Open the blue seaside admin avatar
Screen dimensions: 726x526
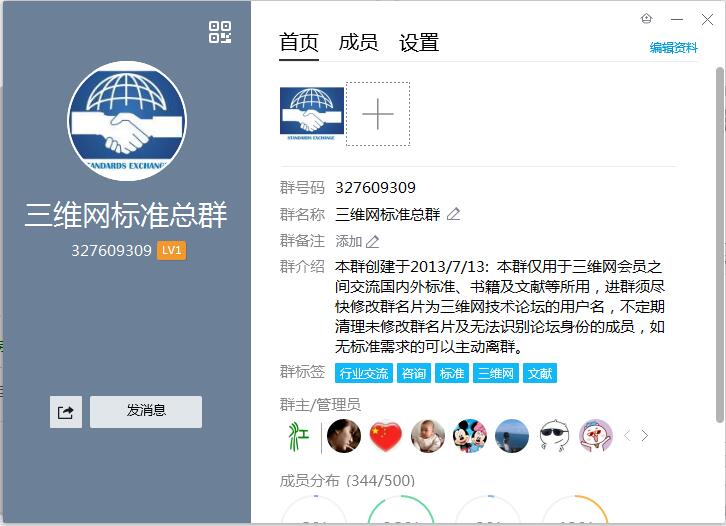(x=512, y=436)
